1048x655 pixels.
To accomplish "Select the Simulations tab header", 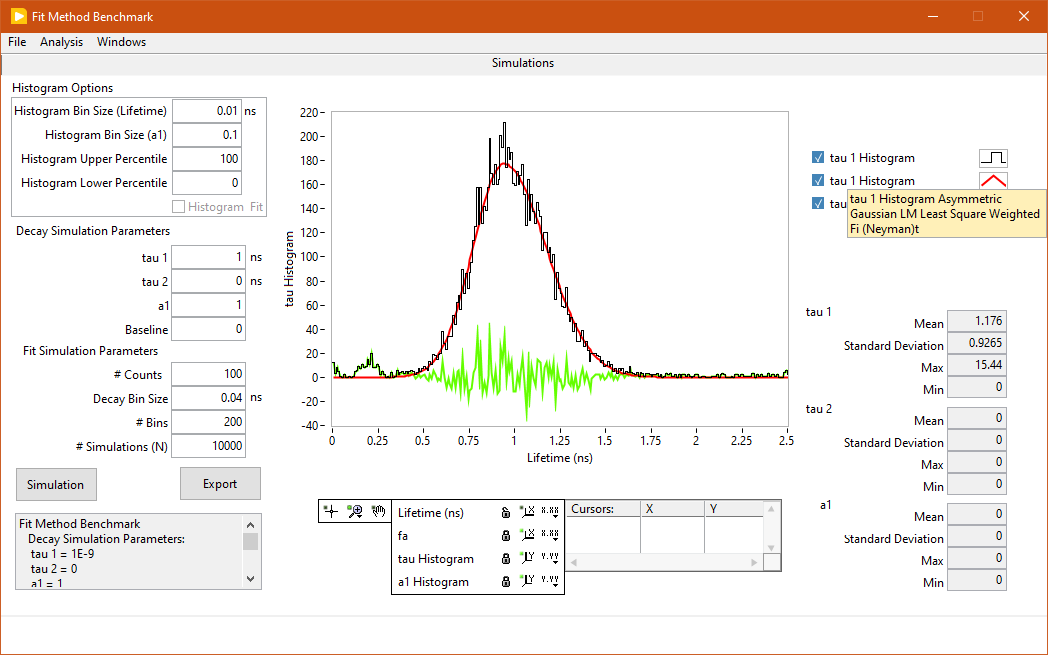I will click(x=523, y=63).
